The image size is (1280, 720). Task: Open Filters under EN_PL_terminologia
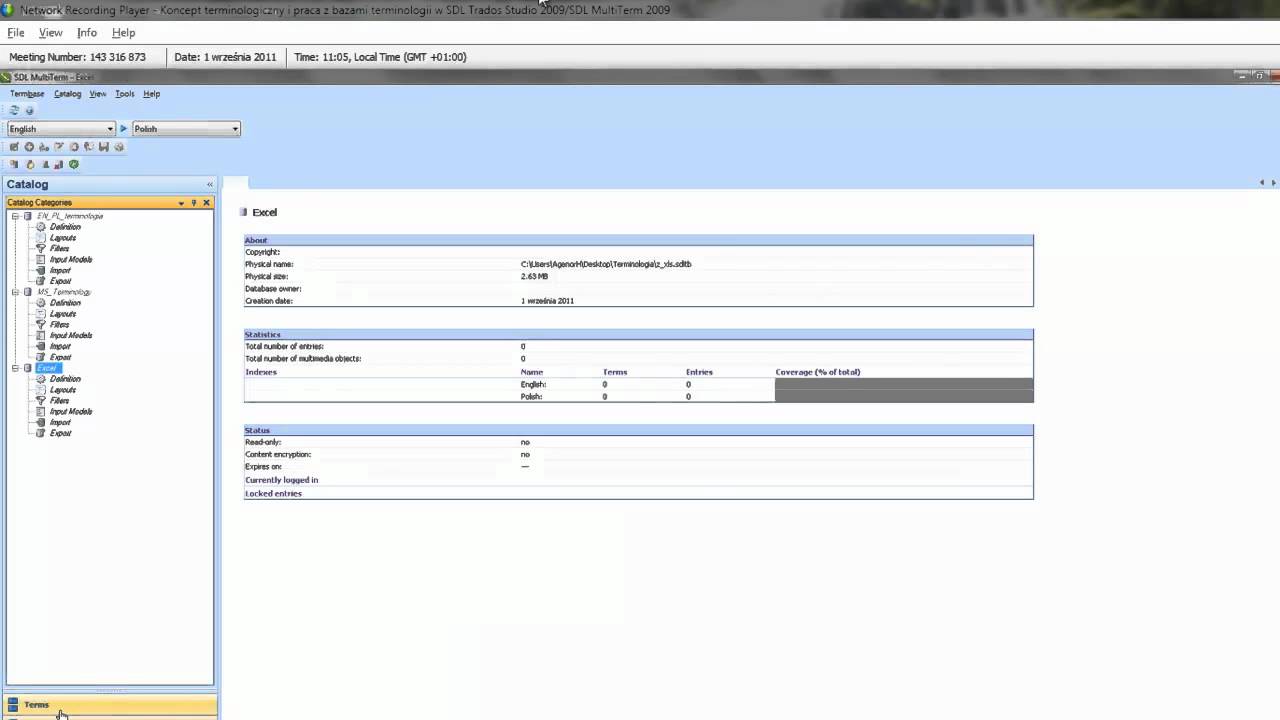click(60, 249)
